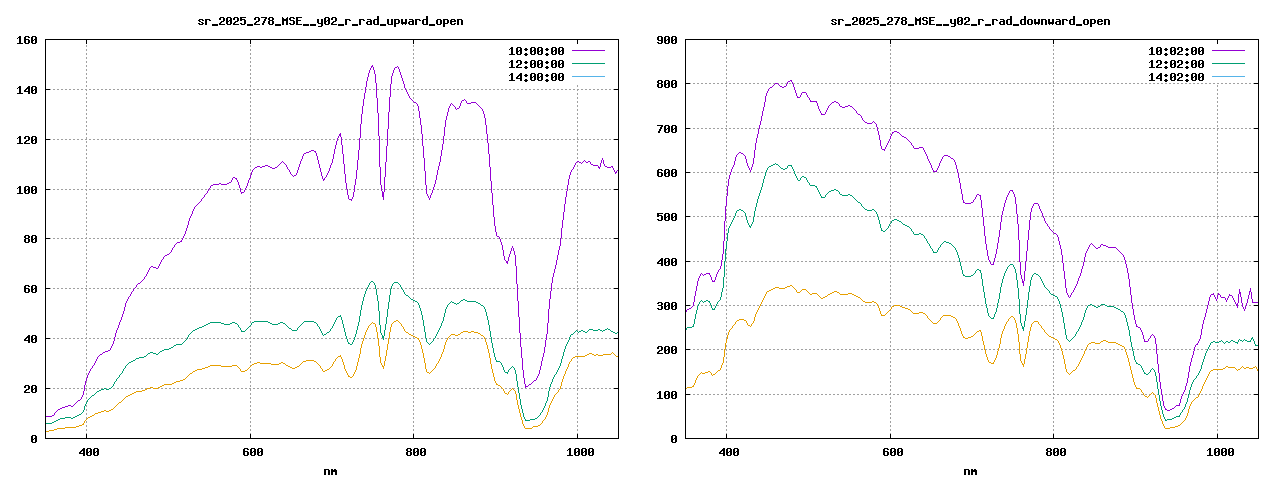Click the nm axis label under right chart
1280x480 pixels.
tap(970, 471)
